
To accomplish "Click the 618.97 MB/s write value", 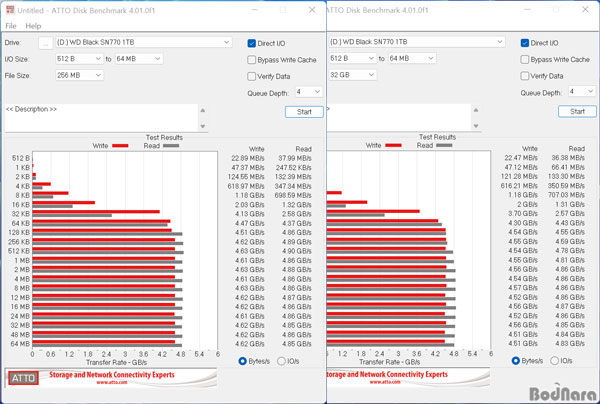I will 246,186.
